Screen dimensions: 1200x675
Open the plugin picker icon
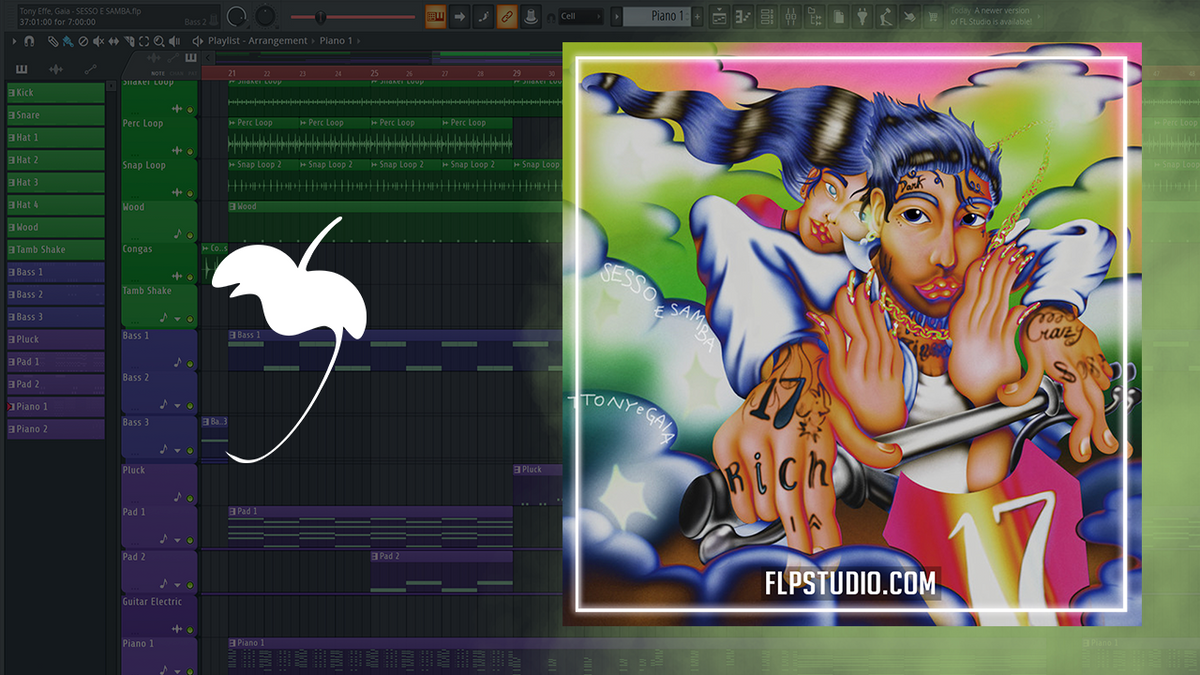point(863,16)
